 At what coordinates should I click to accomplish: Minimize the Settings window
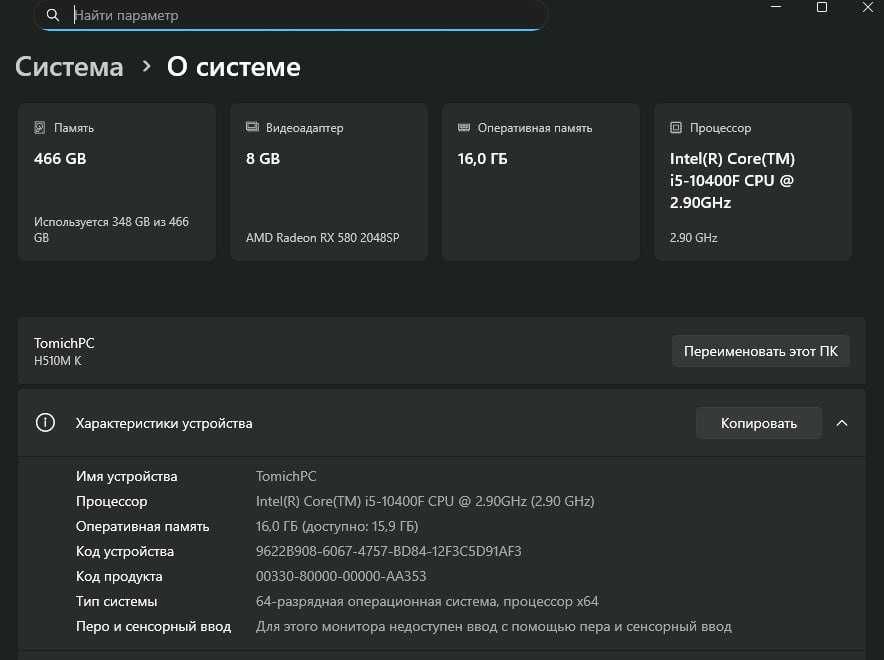(776, 7)
